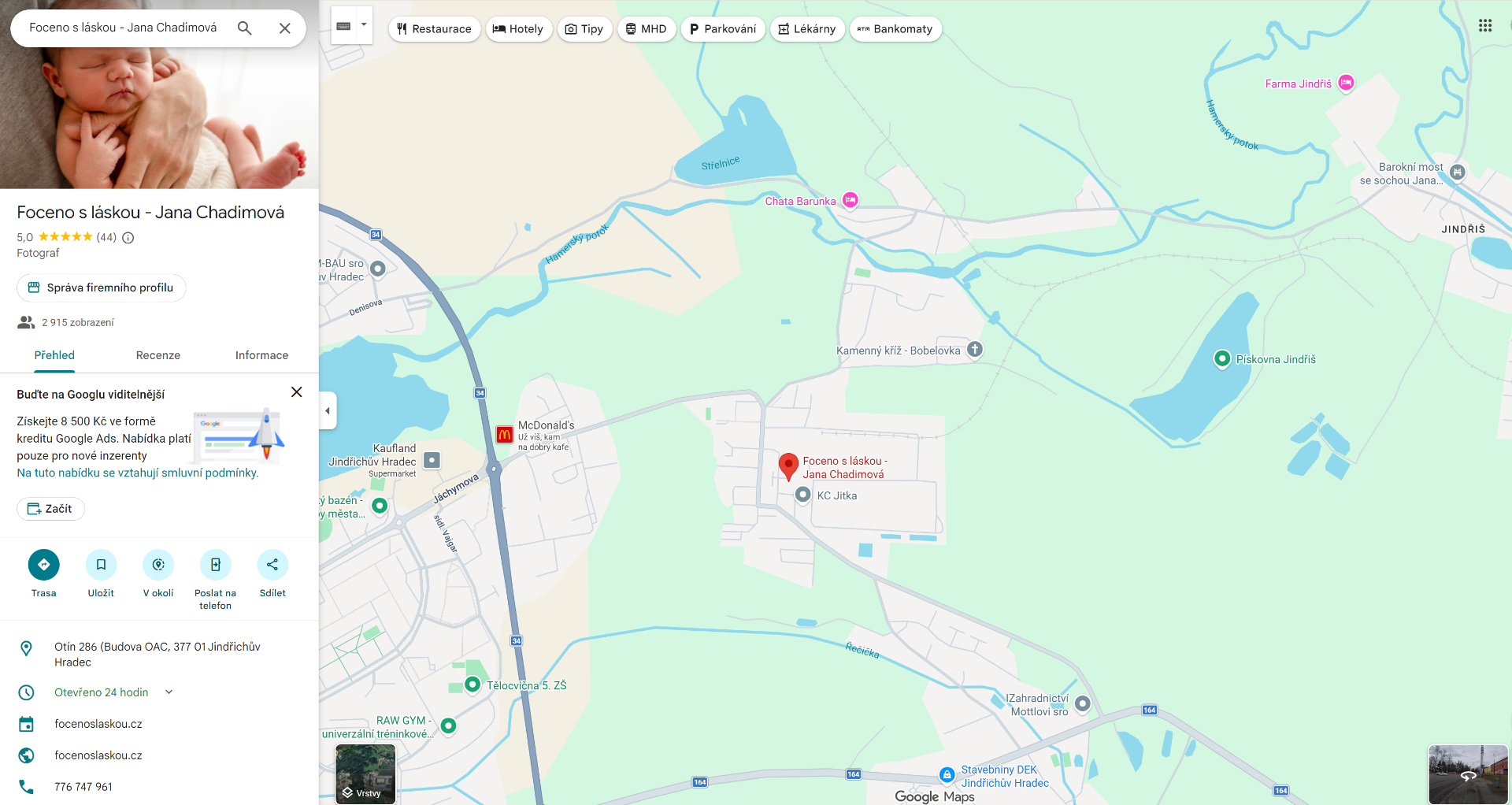Open the Informace tab

261,355
